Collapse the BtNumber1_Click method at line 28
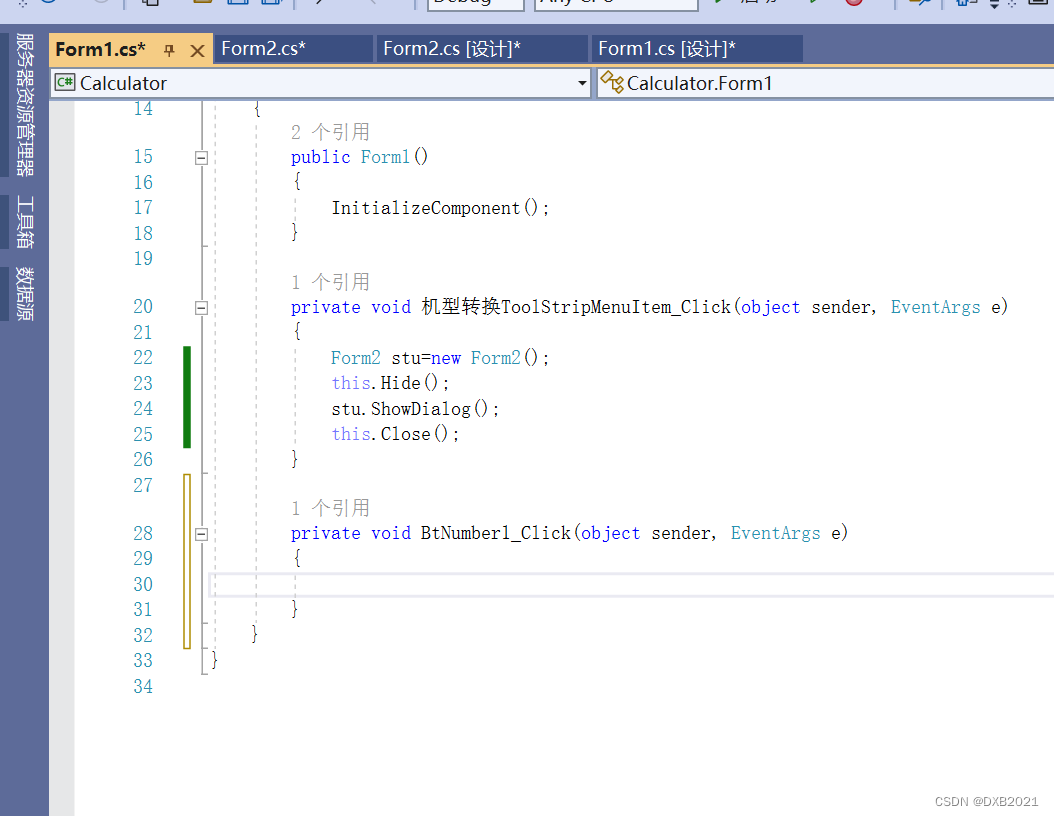 (x=201, y=534)
